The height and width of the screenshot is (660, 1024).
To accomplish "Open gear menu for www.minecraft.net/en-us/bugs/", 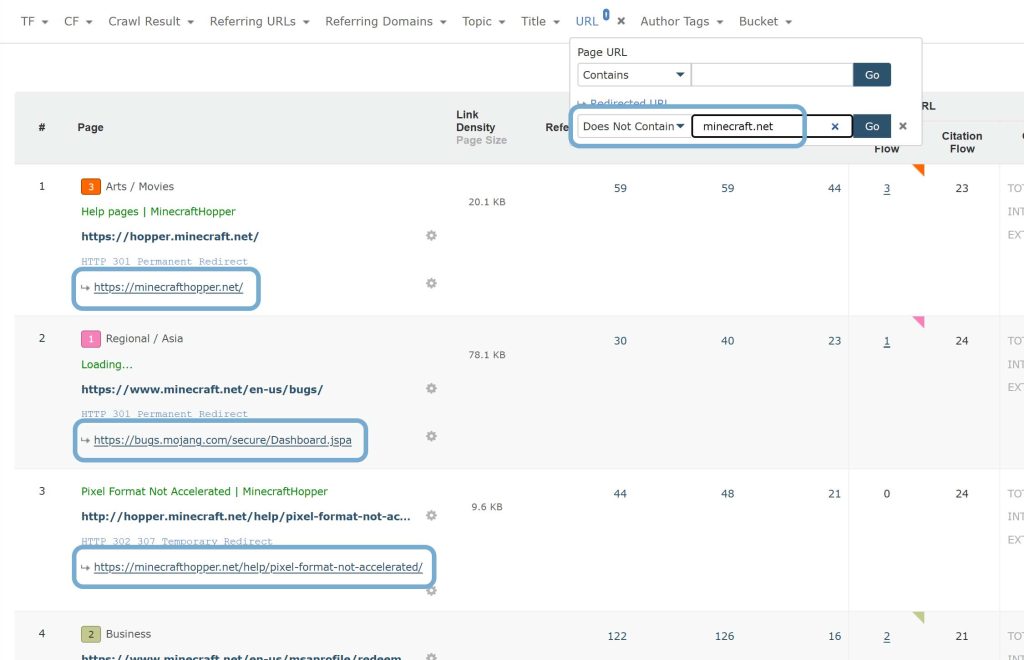I will [x=431, y=388].
